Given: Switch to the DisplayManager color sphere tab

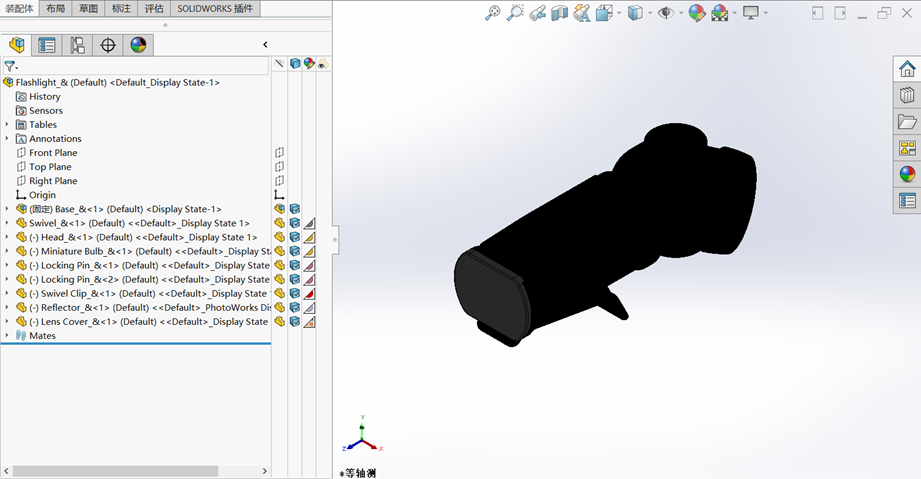Looking at the screenshot, I should (138, 45).
